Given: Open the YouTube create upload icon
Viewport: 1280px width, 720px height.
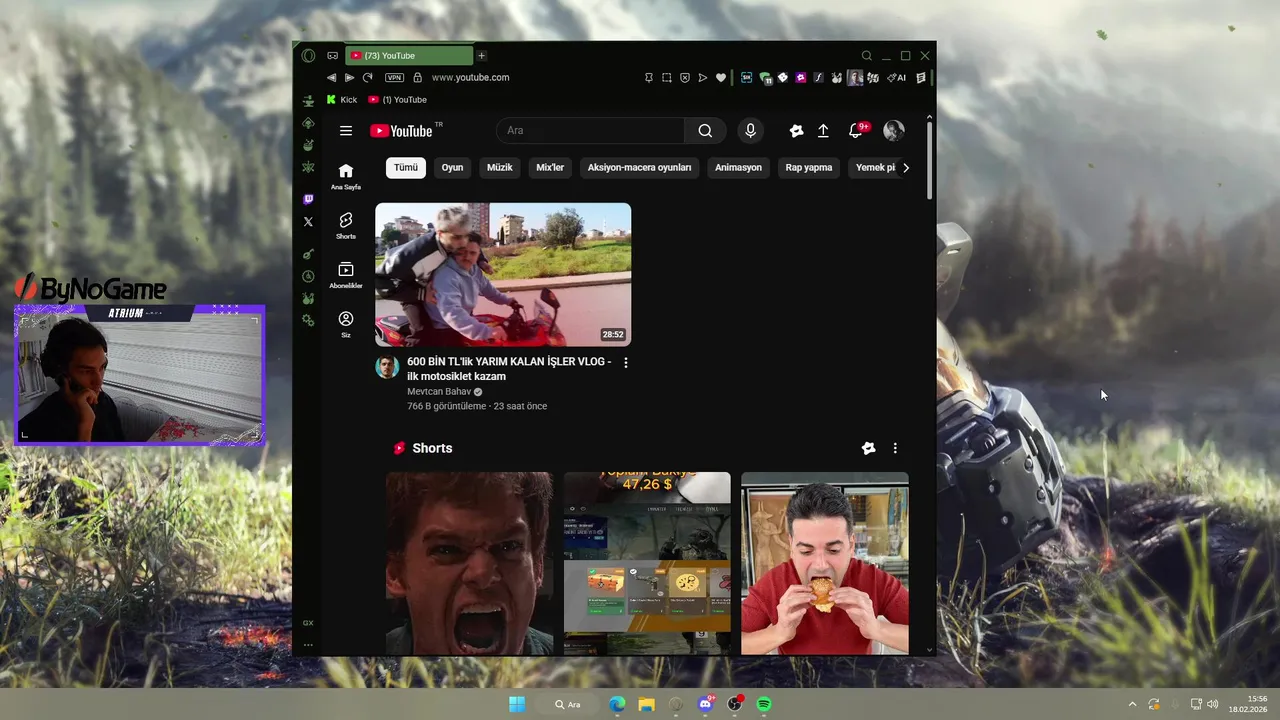Looking at the screenshot, I should tap(823, 131).
